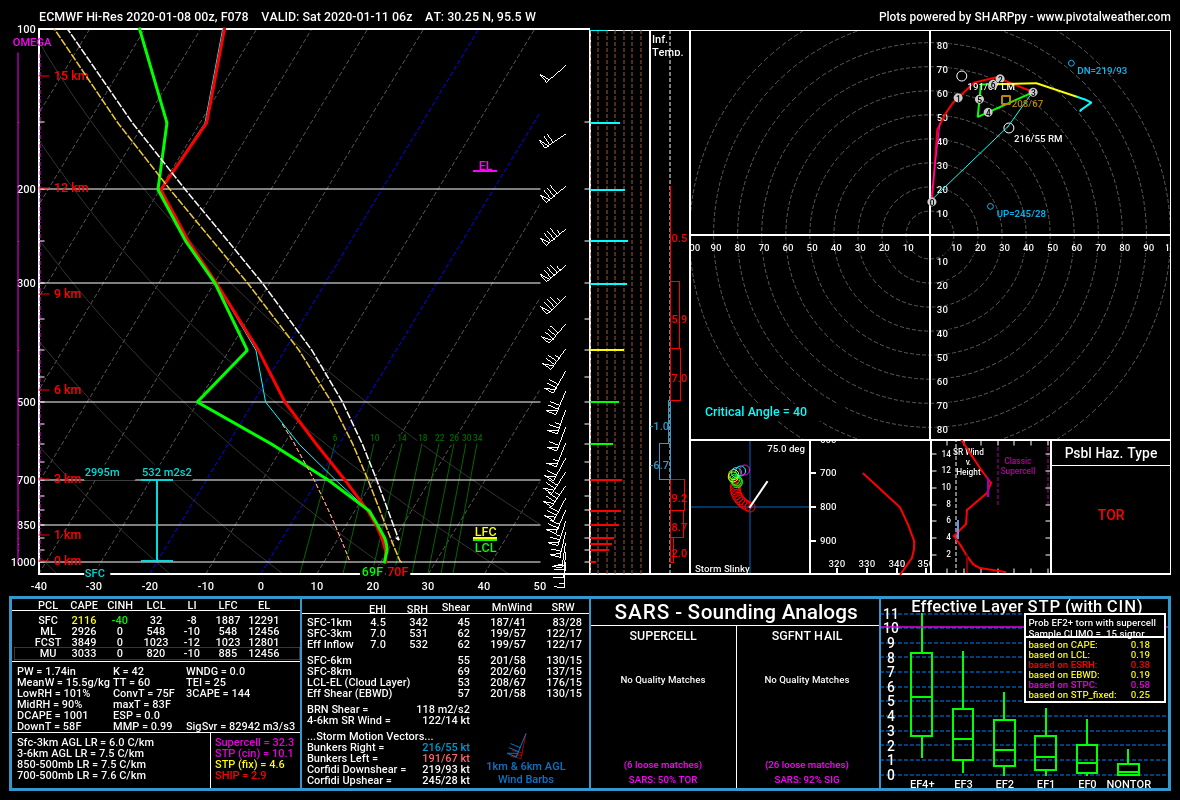1180x800 pixels.
Task: Click the Inf. Temp. column header
Action: click(x=668, y=45)
